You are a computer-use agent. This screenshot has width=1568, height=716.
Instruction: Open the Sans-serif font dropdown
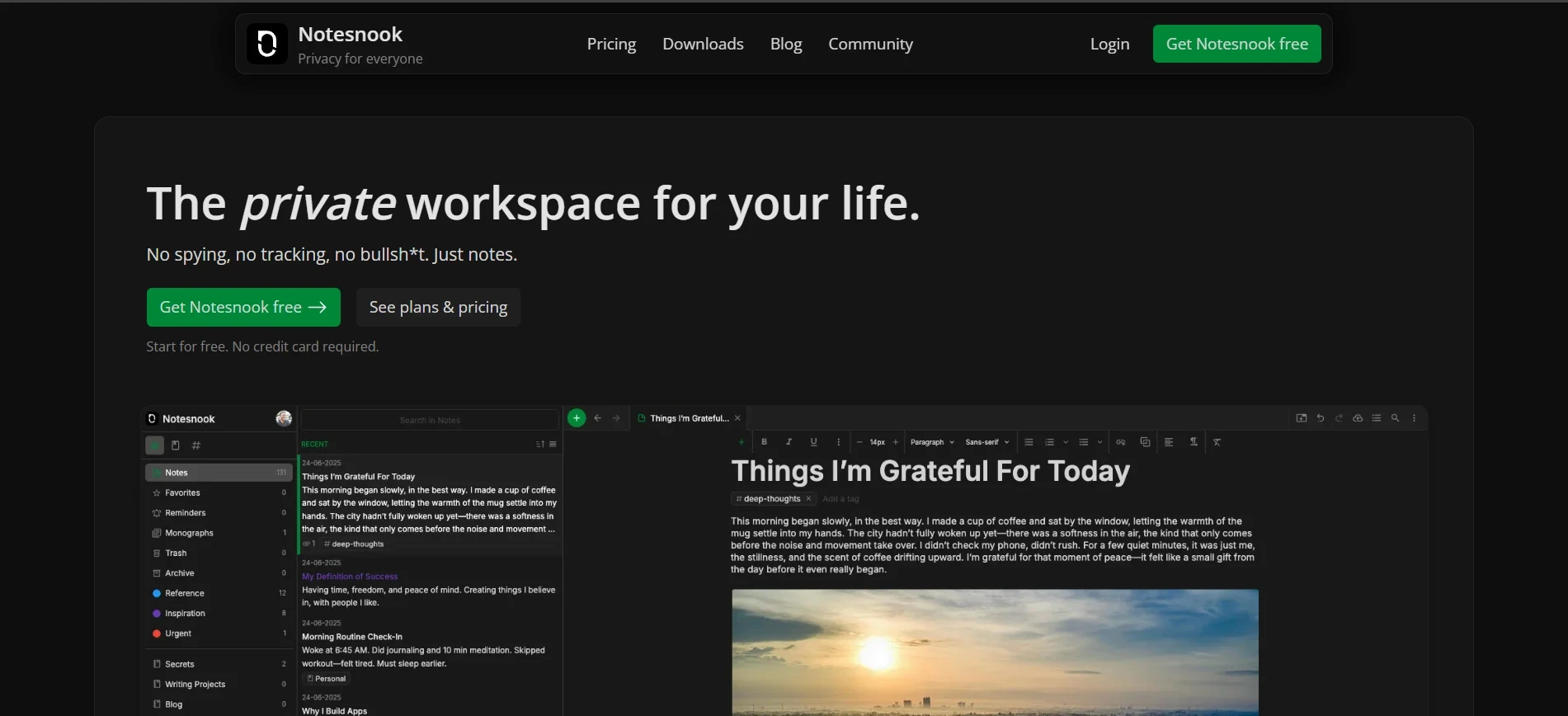[x=987, y=442]
